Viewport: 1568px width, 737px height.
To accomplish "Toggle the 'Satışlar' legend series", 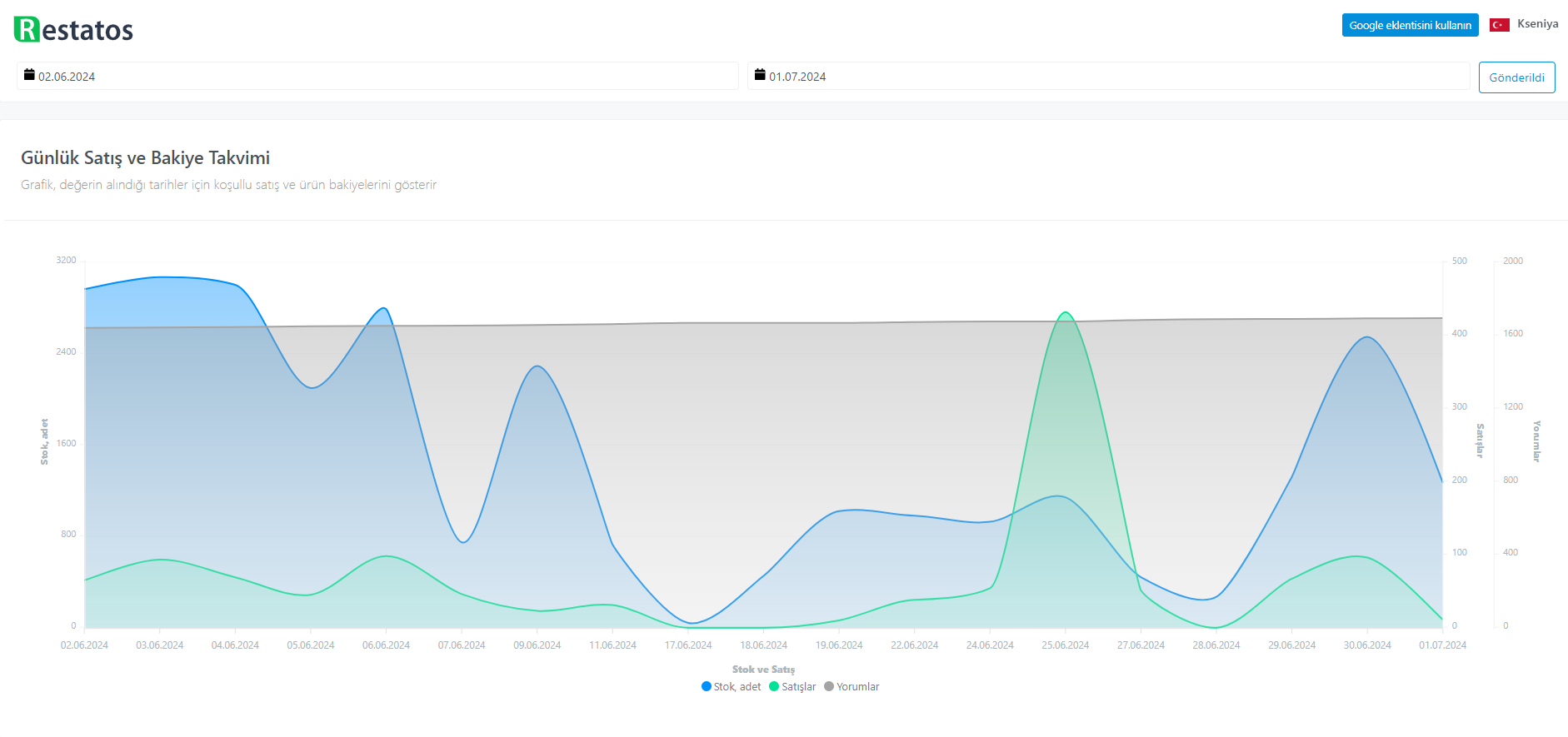I will click(792, 687).
